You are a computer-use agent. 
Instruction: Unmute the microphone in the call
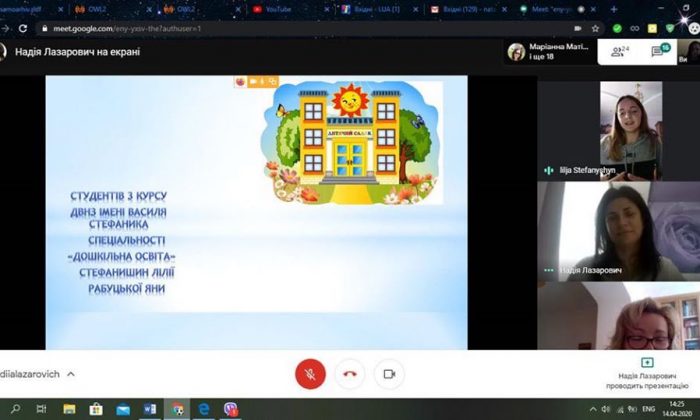310,374
